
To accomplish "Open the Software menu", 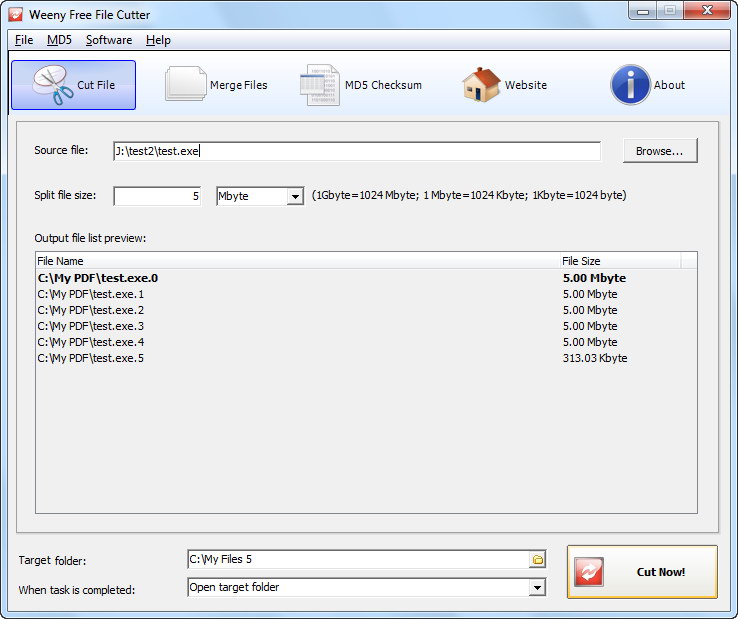I will pyautogui.click(x=109, y=40).
